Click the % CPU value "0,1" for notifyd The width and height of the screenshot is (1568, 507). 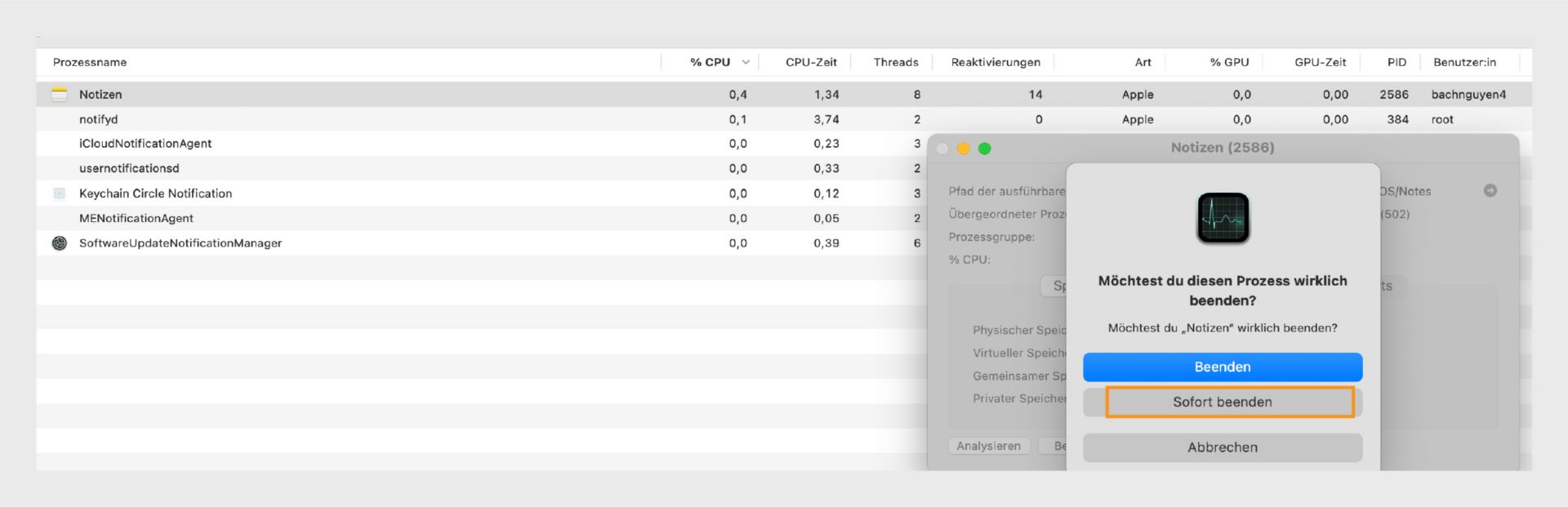click(738, 119)
